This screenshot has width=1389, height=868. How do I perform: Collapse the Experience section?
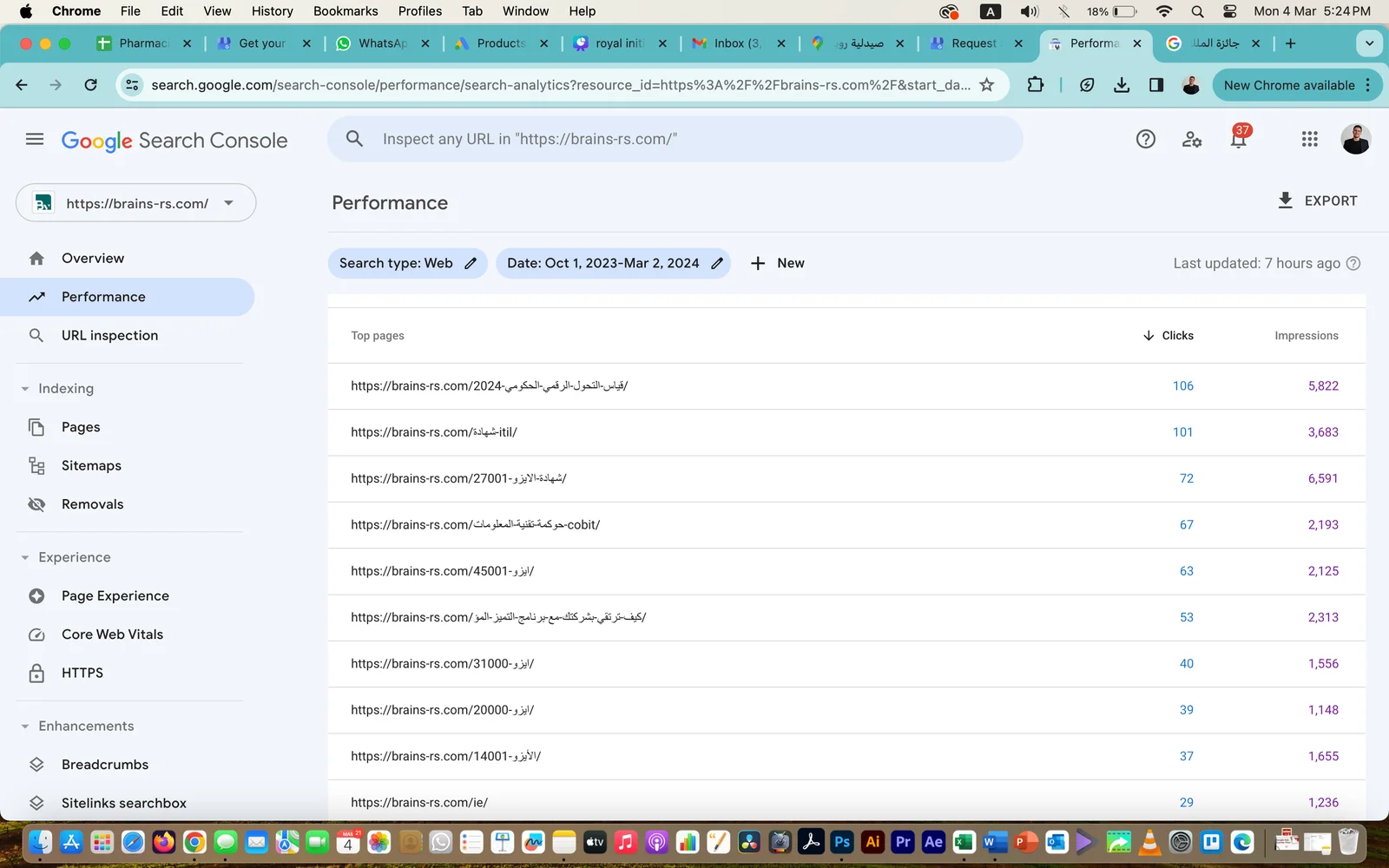25,557
